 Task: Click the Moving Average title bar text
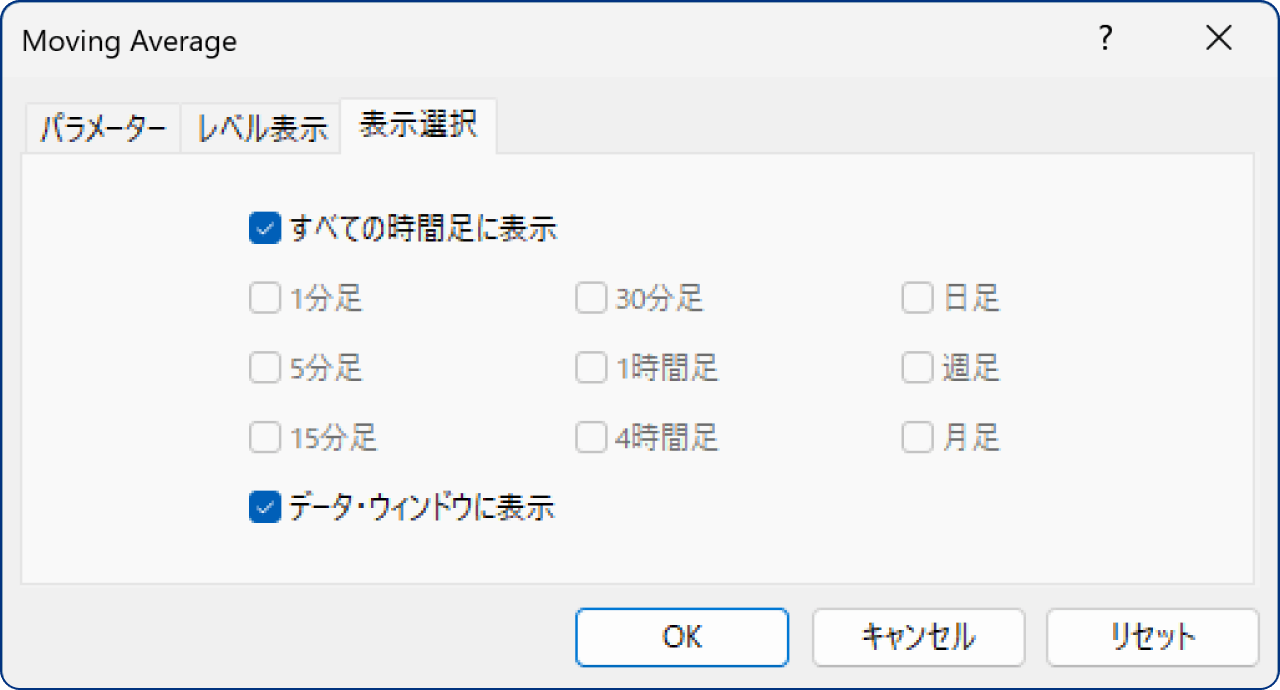point(128,41)
